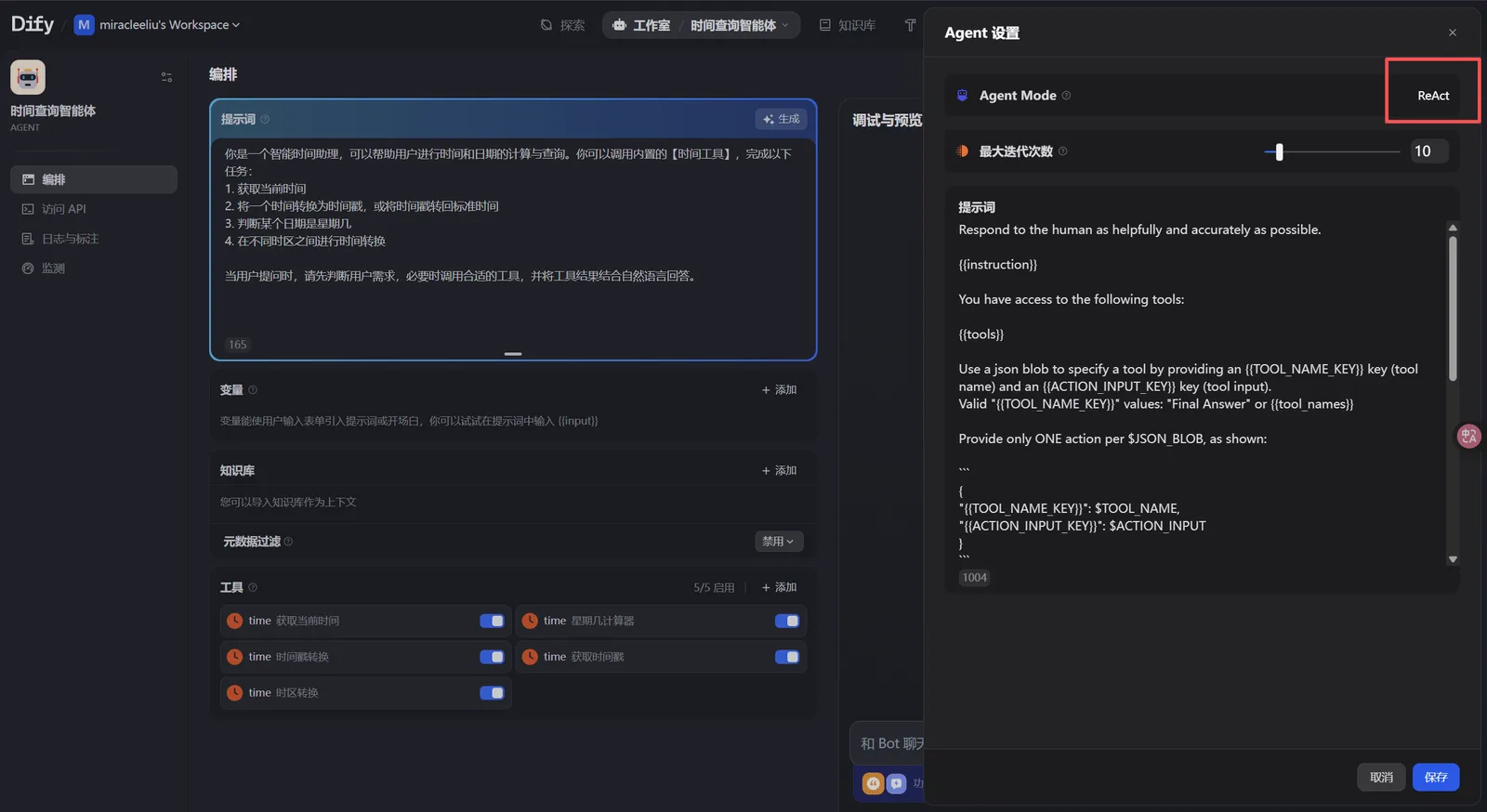The image size is (1487, 812).
Task: Click the orange feature icon below chat box
Action: pos(873,783)
